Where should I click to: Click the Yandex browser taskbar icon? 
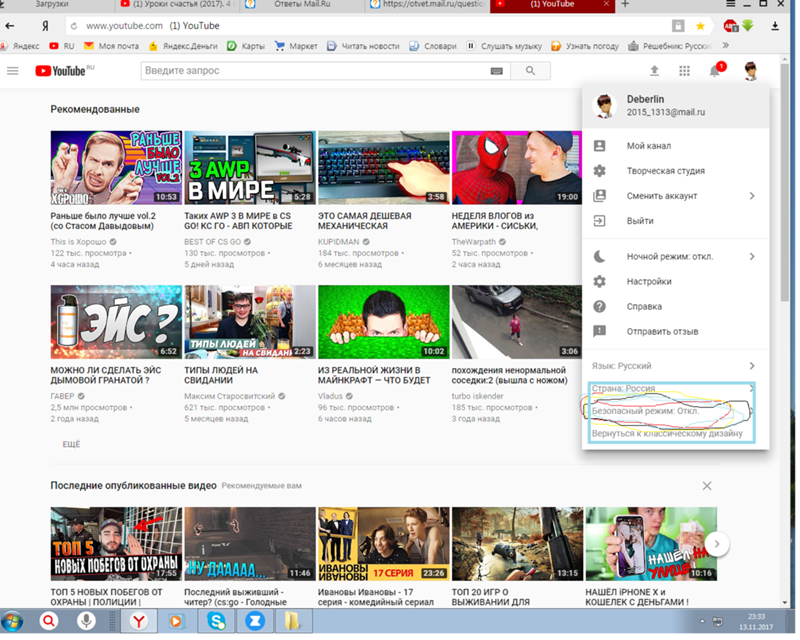(138, 621)
